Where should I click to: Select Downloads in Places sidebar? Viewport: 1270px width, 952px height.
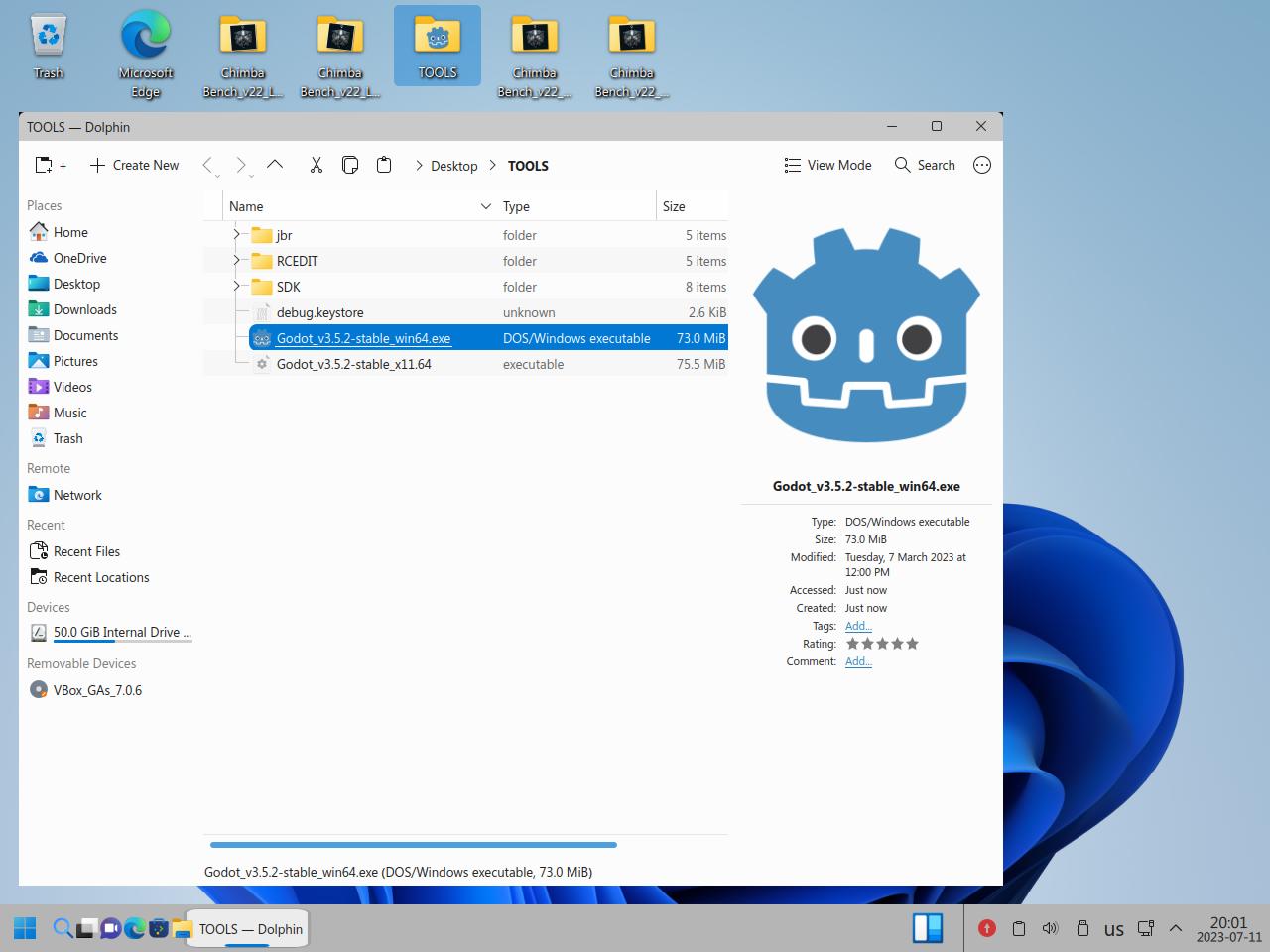[84, 309]
